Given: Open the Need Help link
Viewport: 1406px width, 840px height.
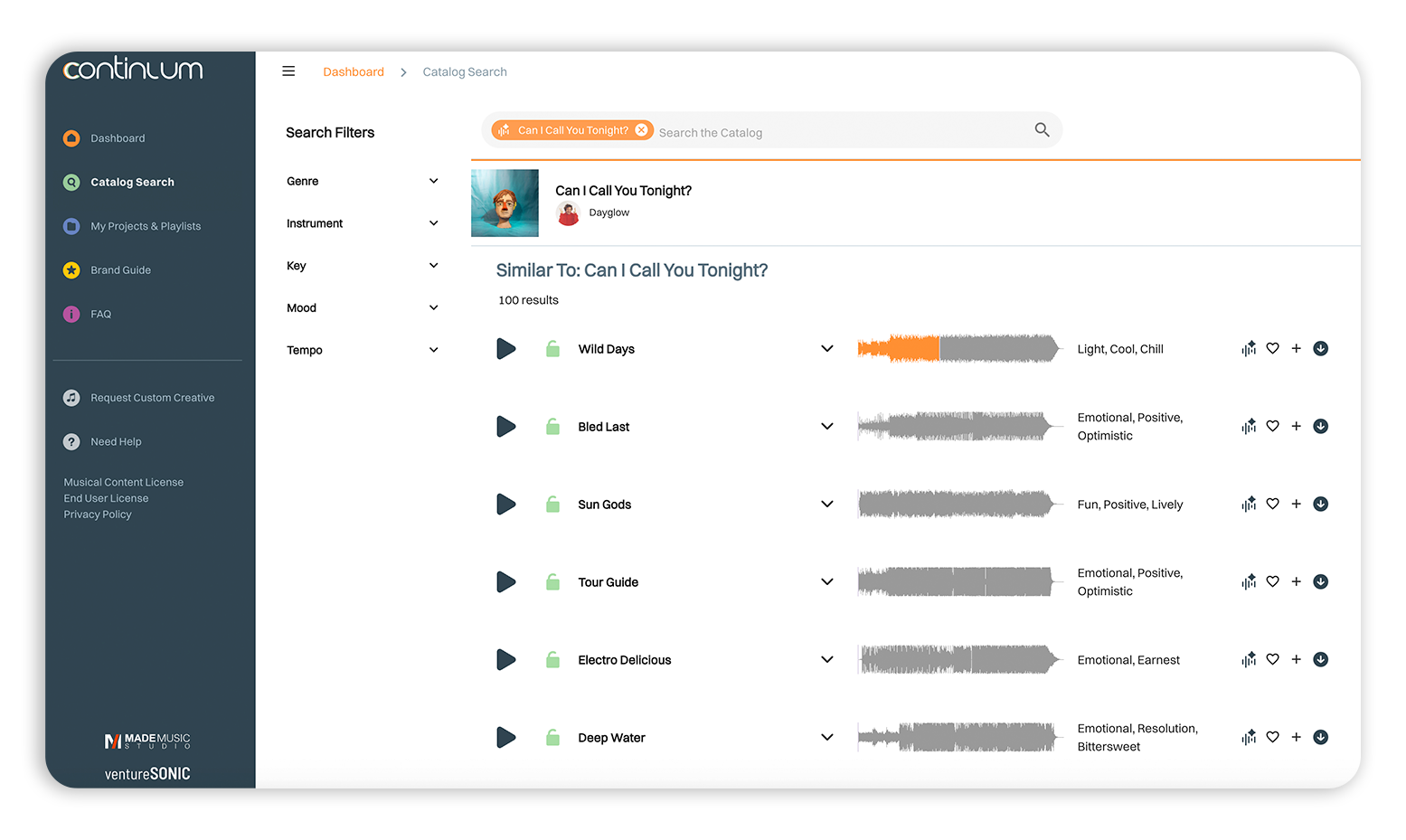Looking at the screenshot, I should tap(102, 442).
